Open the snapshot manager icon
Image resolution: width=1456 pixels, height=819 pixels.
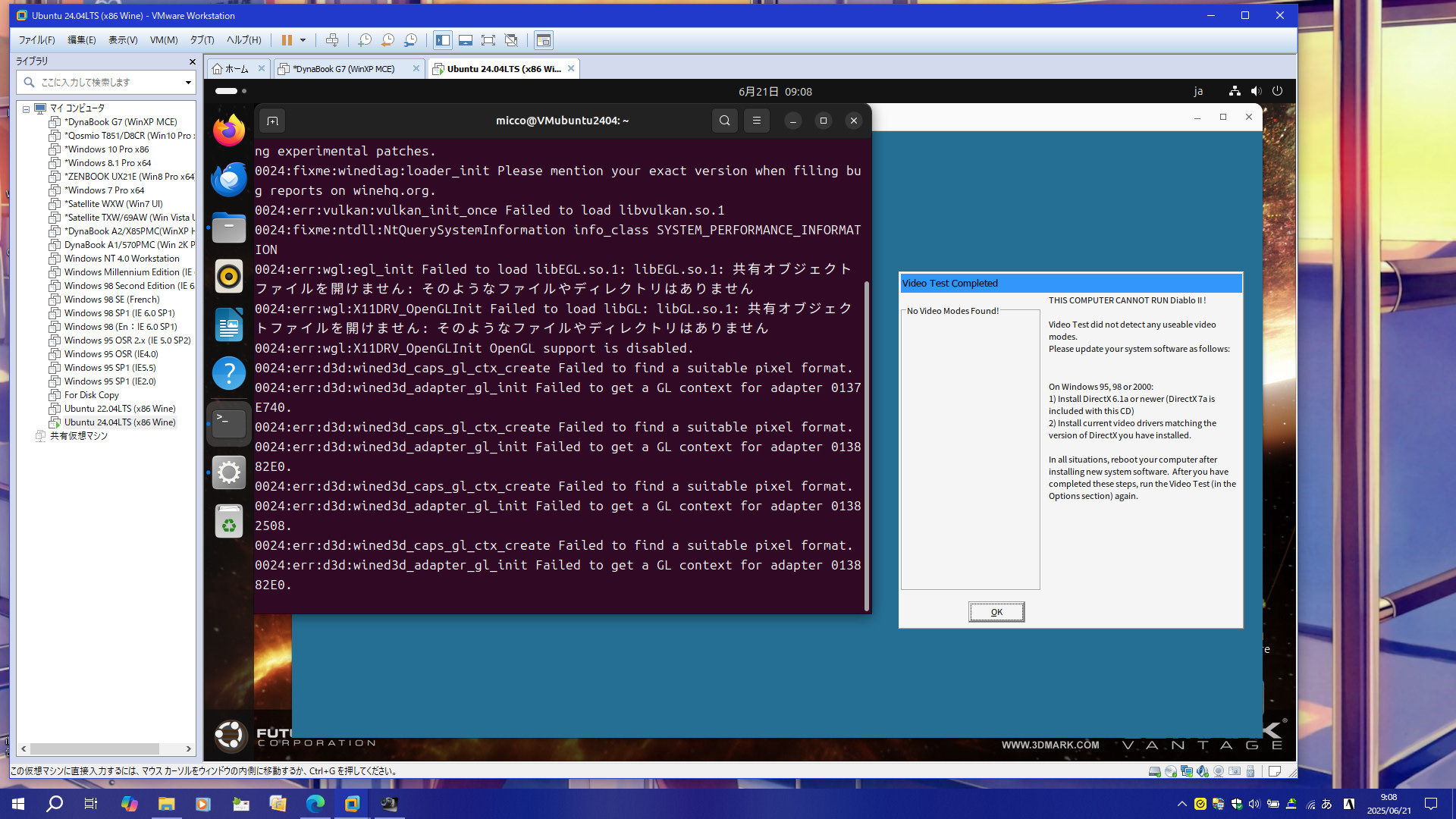[x=410, y=40]
